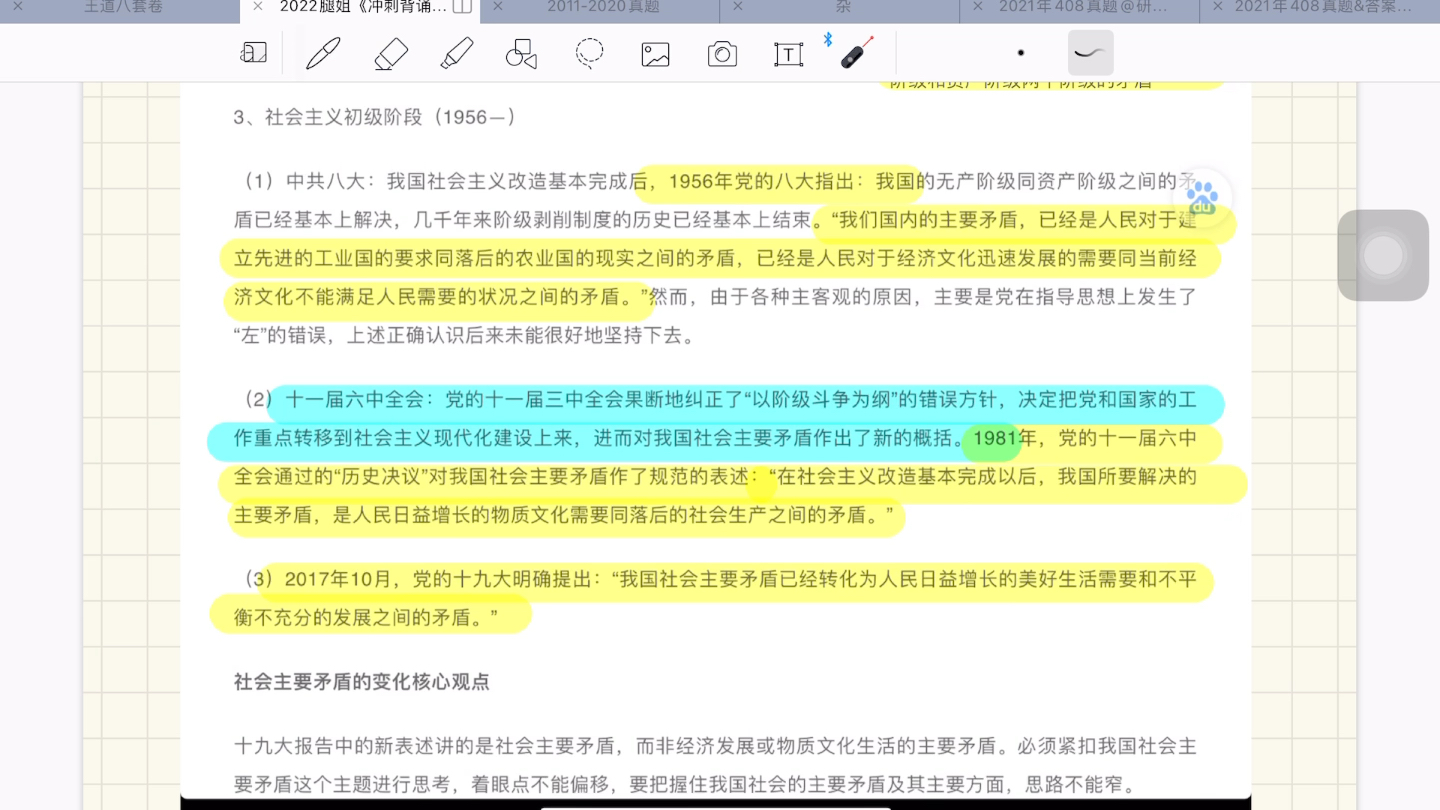Select the Lasso selection tool
Screen dimensions: 1440x810
pyautogui.click(x=590, y=52)
